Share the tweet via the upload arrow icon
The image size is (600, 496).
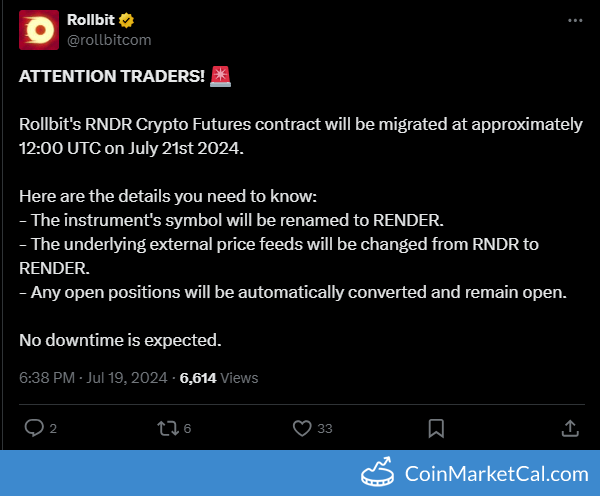[x=570, y=428]
